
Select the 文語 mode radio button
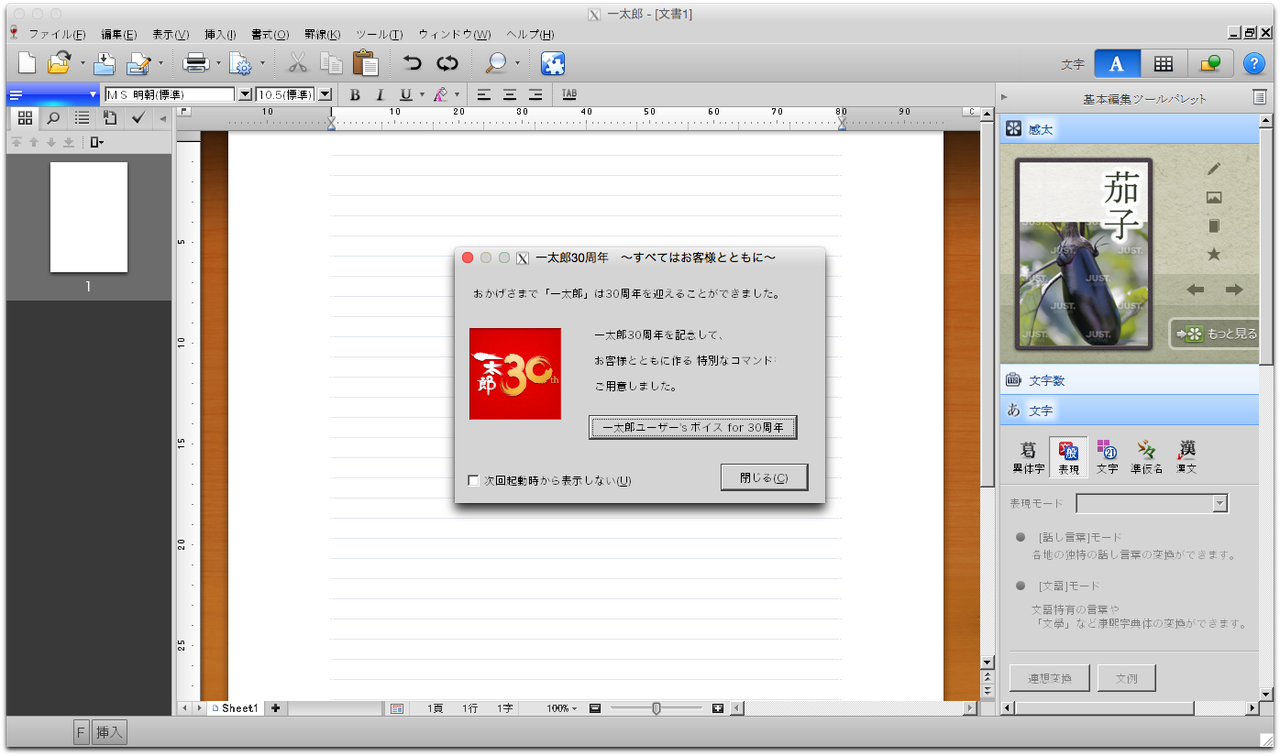tap(1021, 586)
